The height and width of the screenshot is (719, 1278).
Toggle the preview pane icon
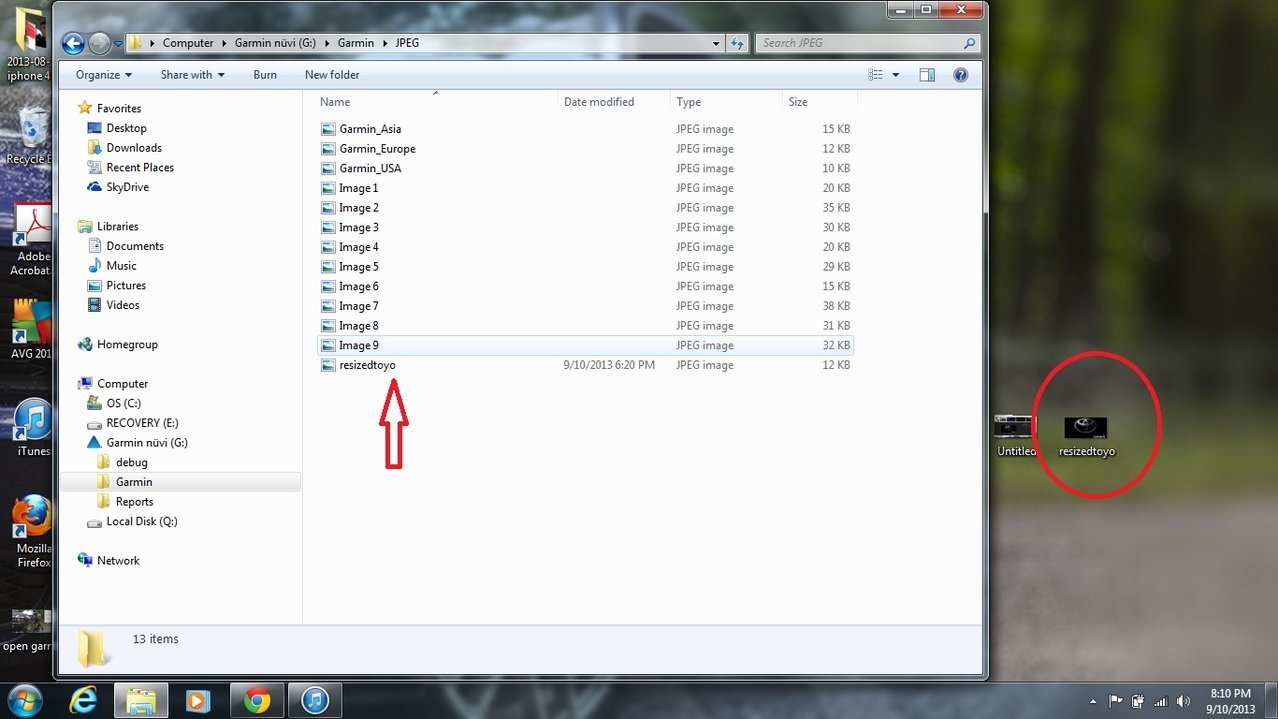(927, 75)
